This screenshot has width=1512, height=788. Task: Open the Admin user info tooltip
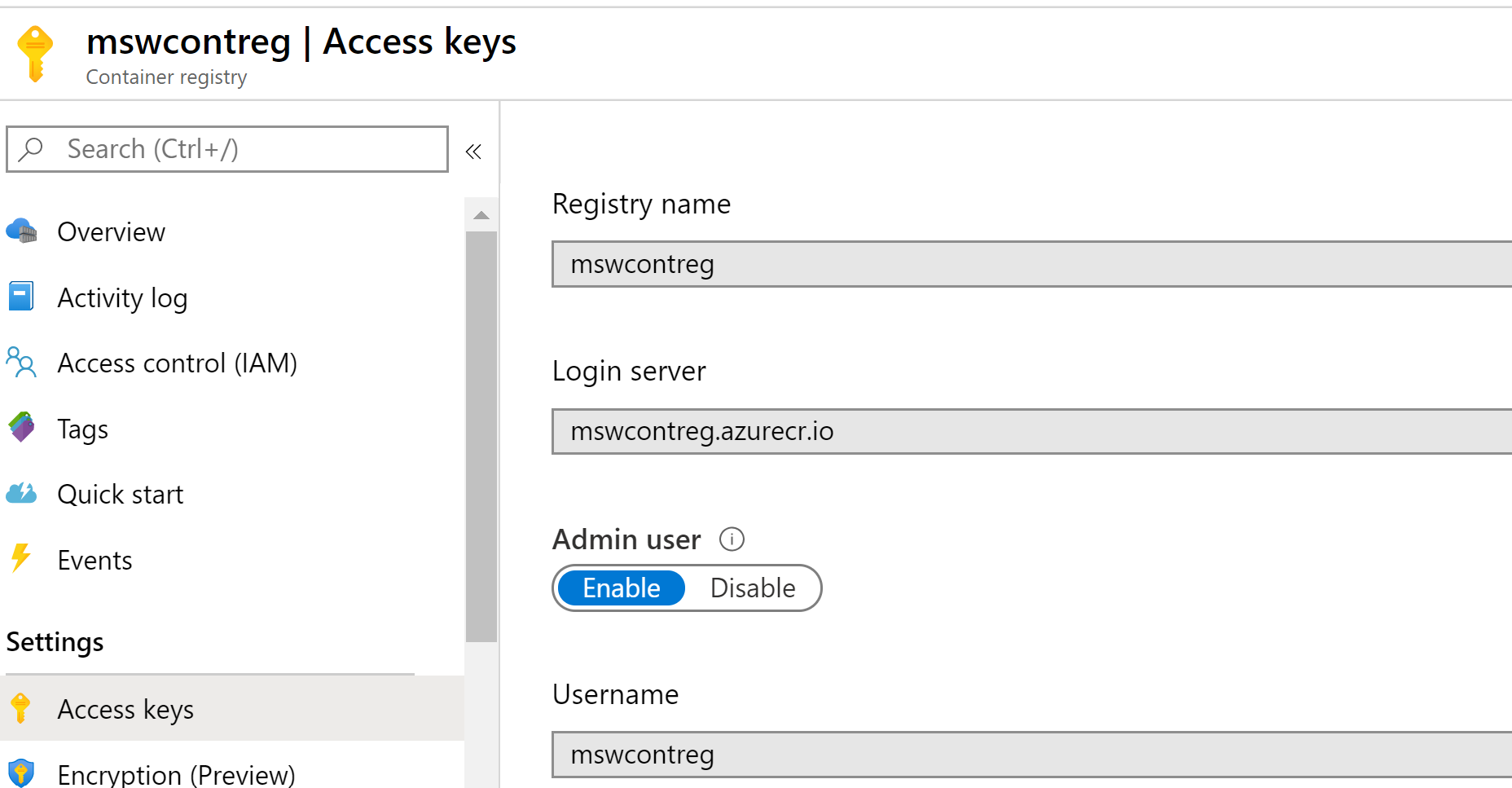732,539
